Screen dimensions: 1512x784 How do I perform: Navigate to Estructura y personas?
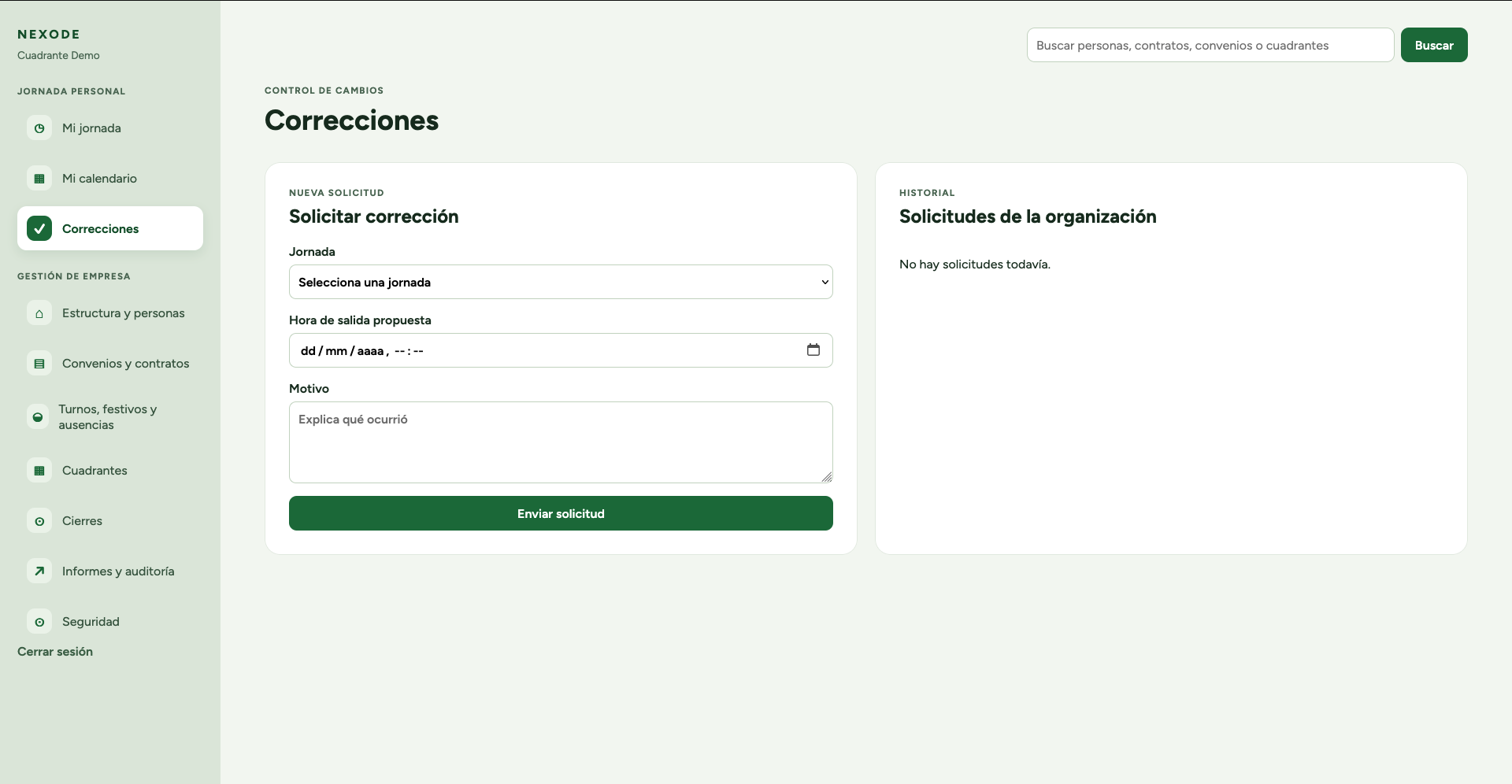pos(110,313)
